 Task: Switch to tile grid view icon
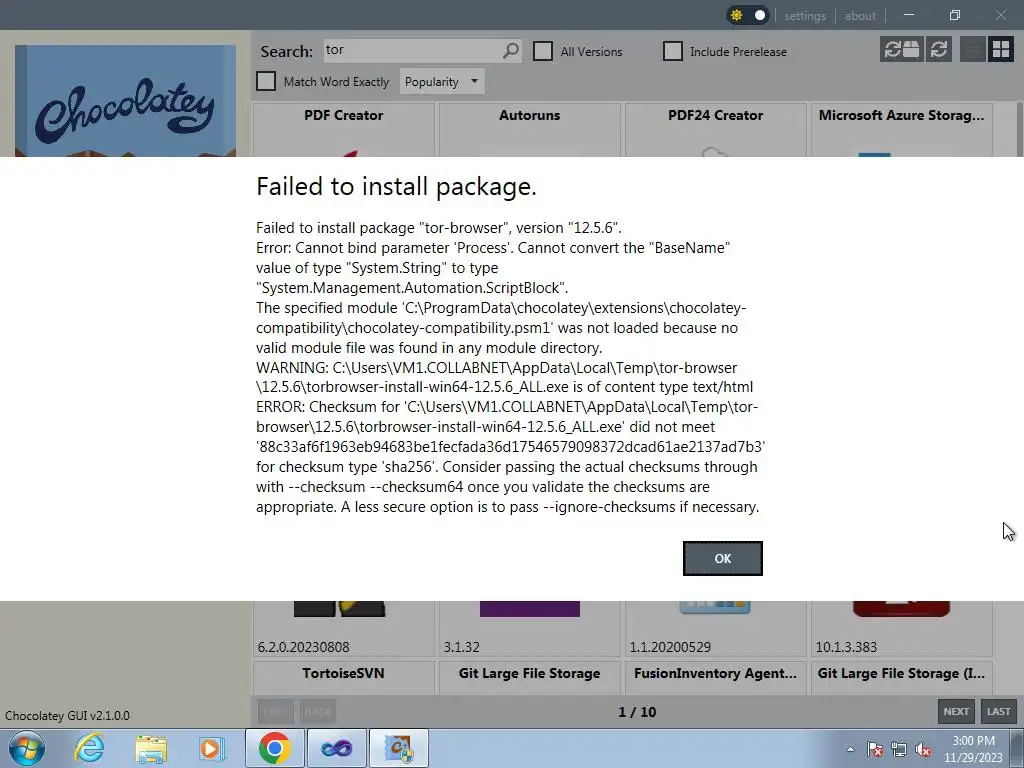pos(1000,49)
